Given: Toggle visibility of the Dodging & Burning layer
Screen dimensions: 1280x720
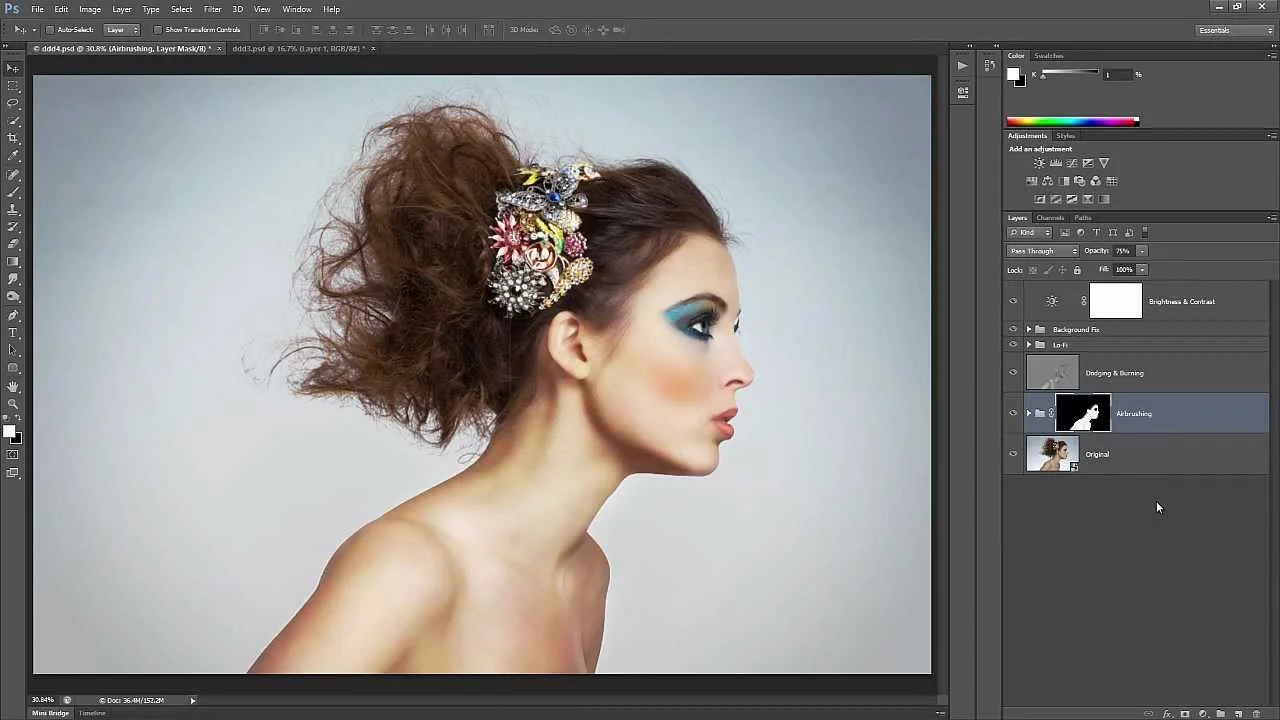Looking at the screenshot, I should click(1013, 372).
